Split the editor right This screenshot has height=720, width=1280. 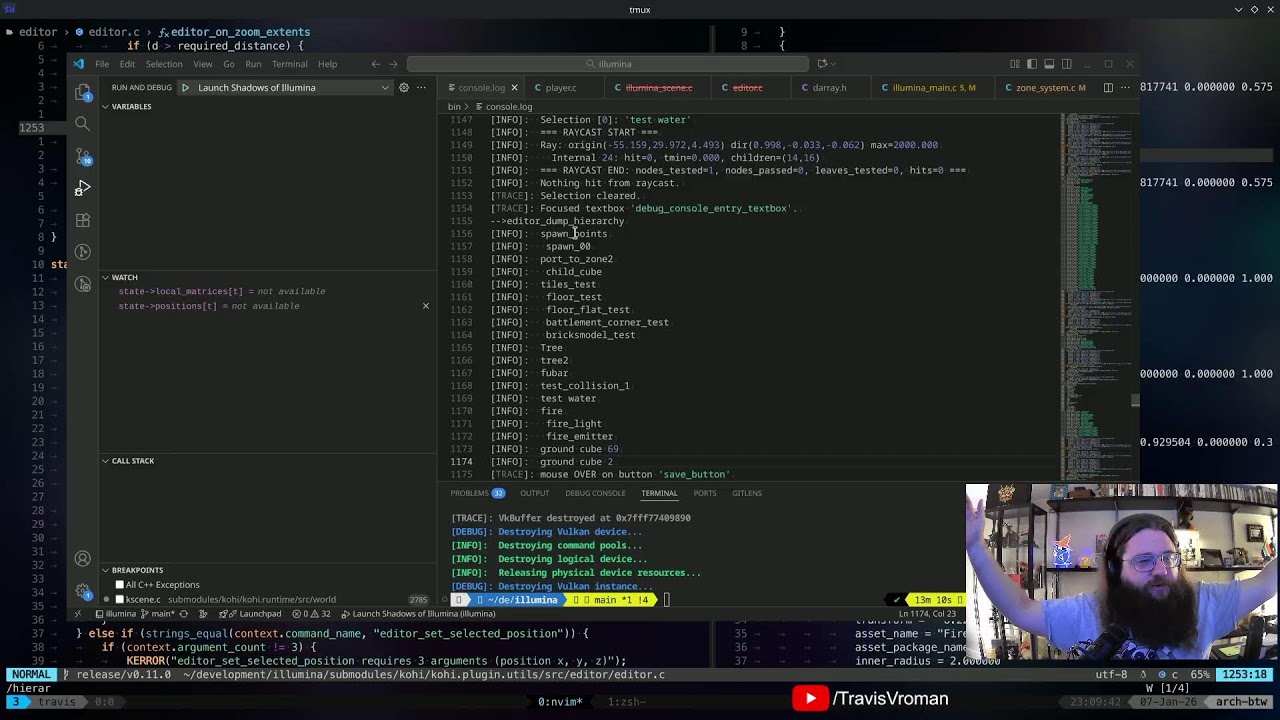[x=1107, y=87]
